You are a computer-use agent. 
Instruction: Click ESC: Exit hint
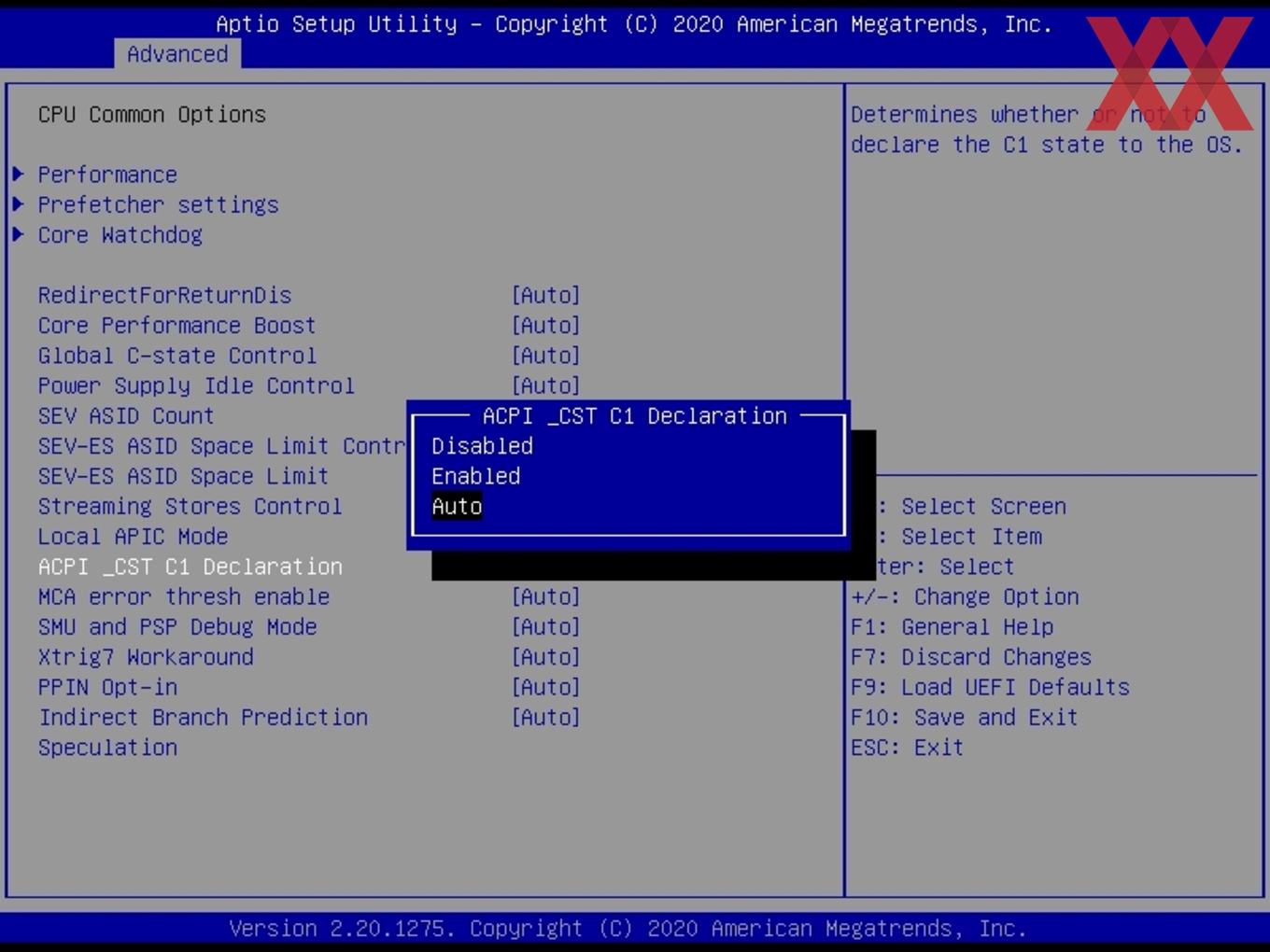click(x=907, y=748)
